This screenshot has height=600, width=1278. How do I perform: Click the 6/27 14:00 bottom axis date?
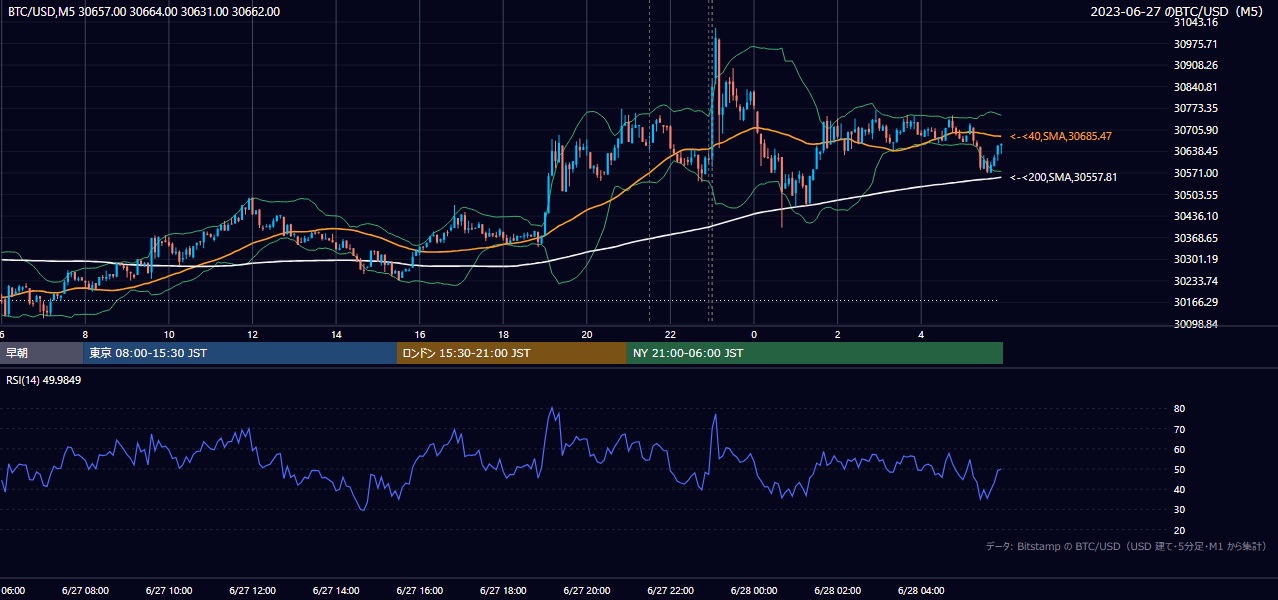336,591
